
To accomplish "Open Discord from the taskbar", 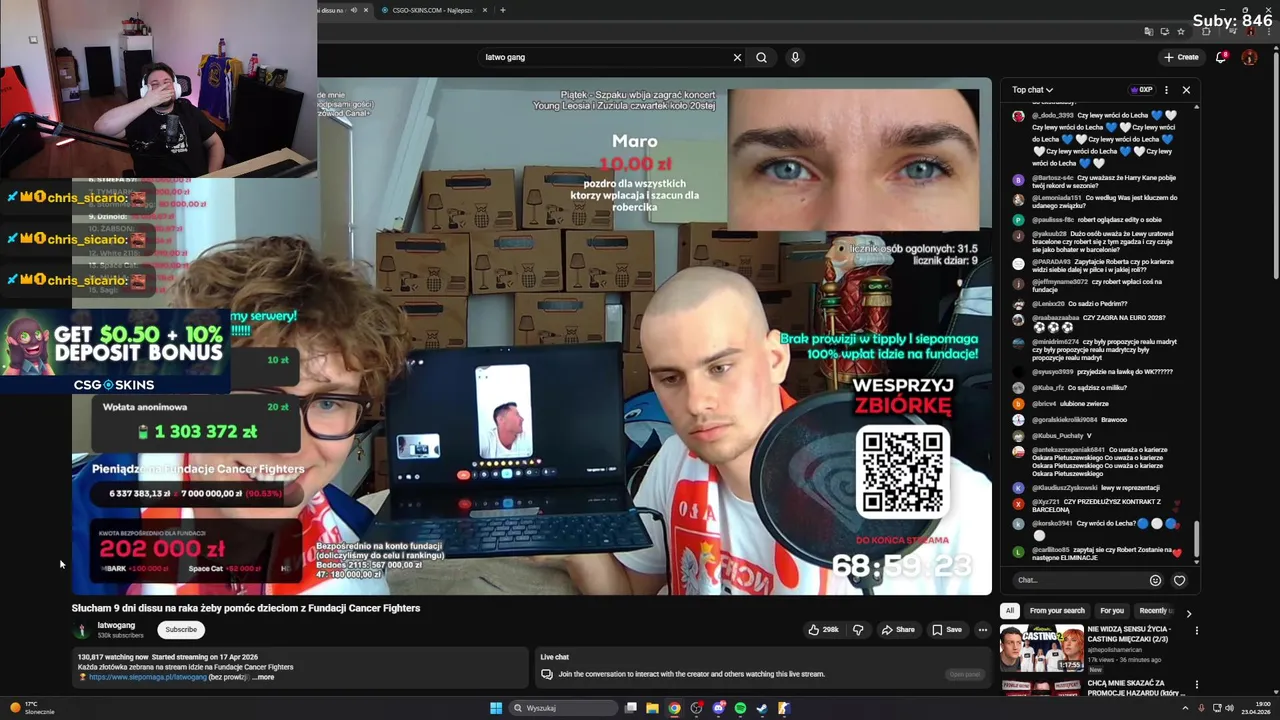I will 718,708.
